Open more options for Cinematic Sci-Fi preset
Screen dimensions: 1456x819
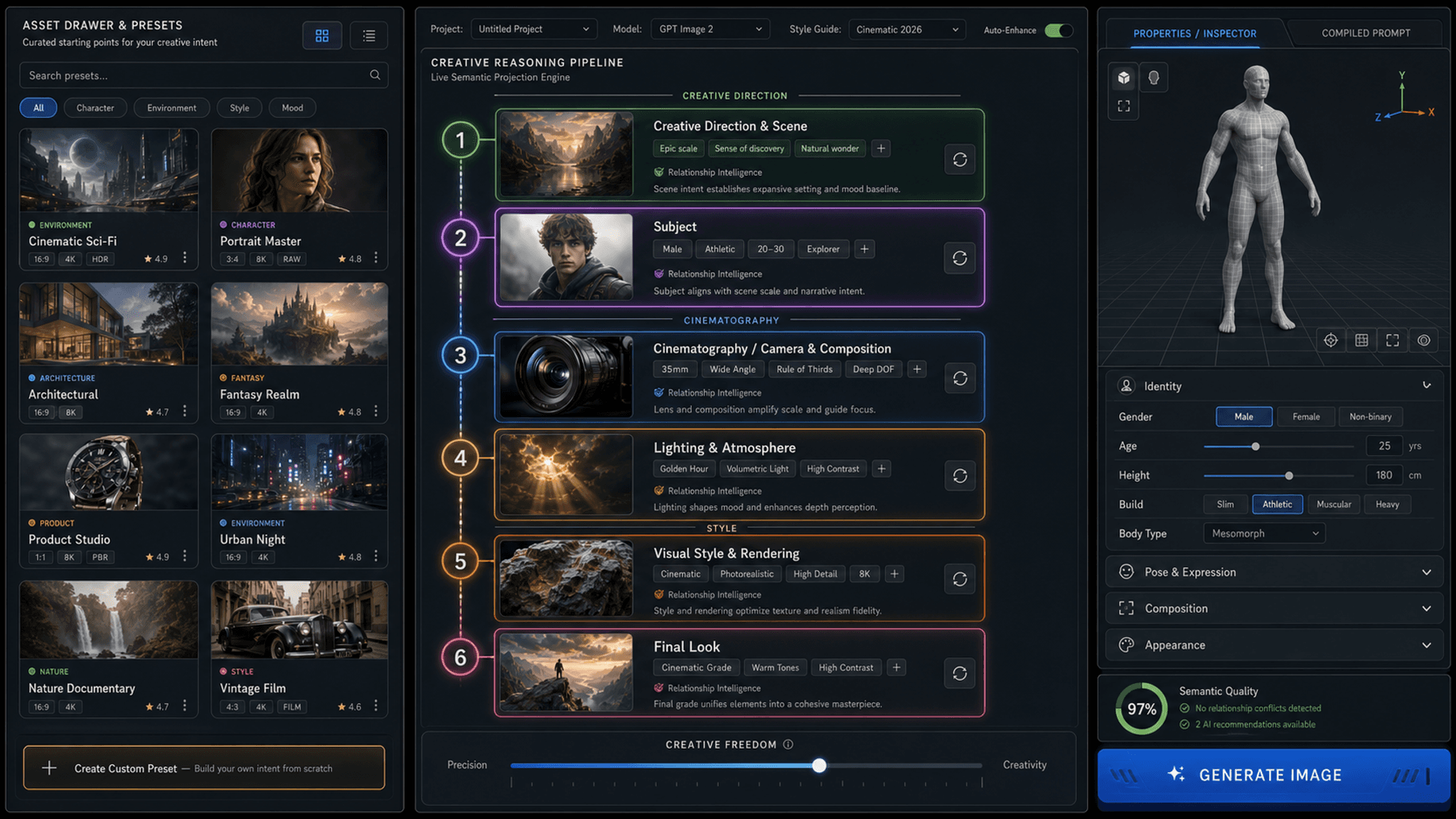click(185, 258)
